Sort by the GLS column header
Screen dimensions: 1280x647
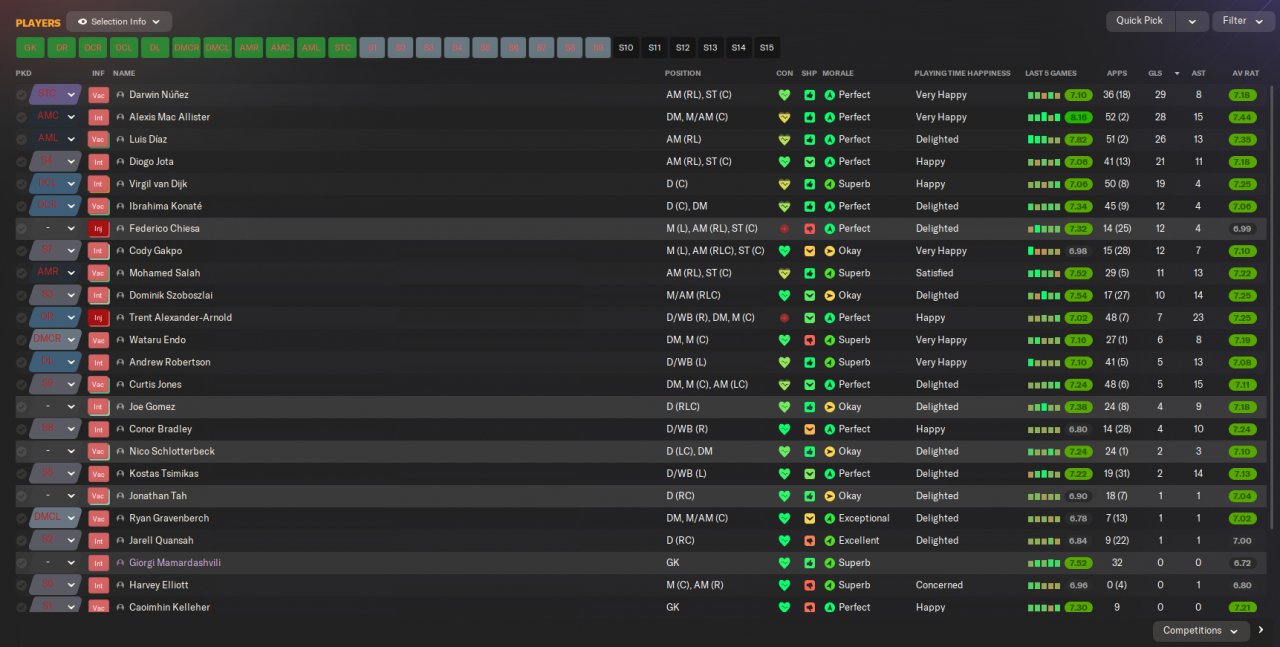[1155, 73]
